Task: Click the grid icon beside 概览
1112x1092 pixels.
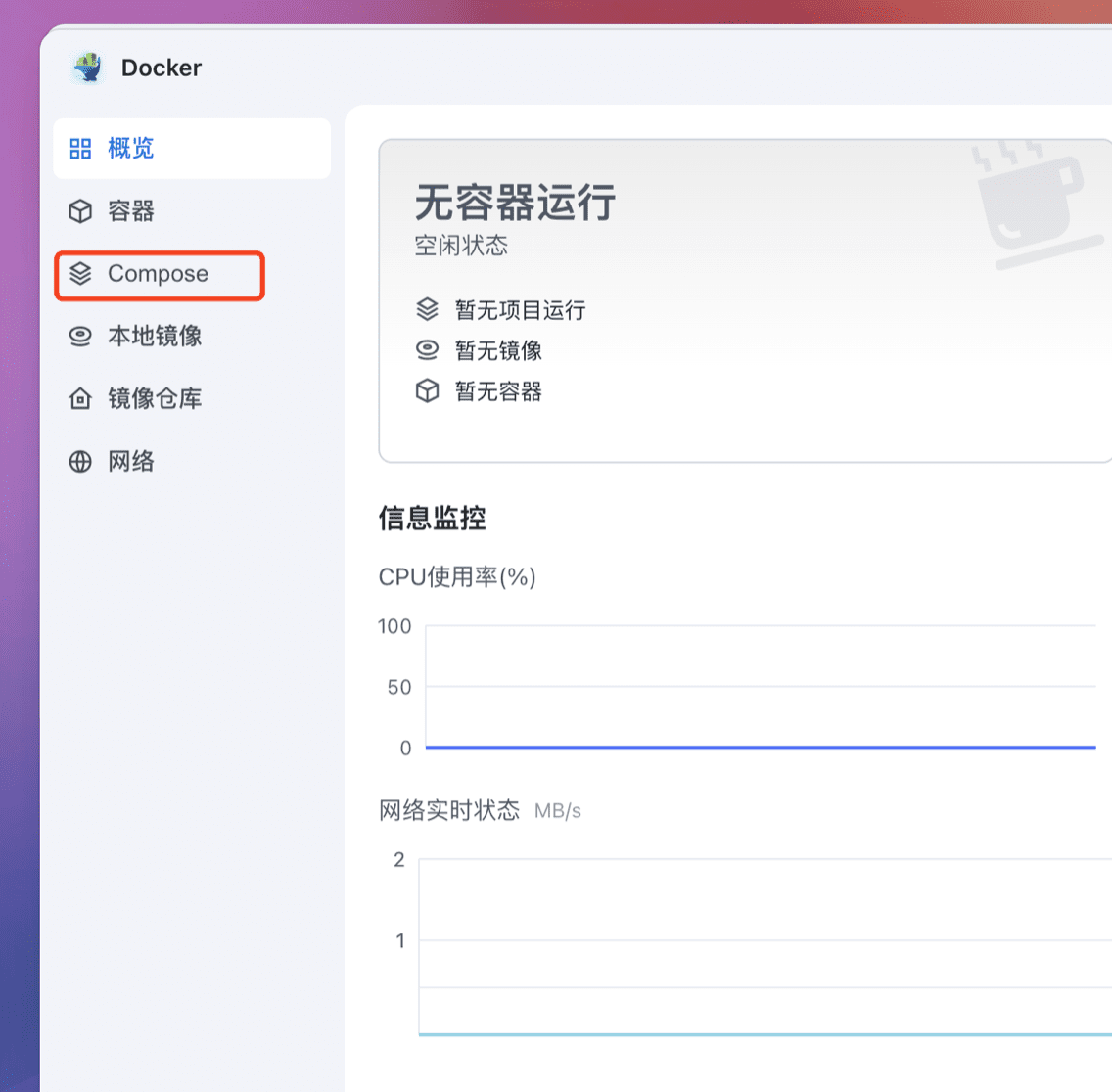Action: 80,149
